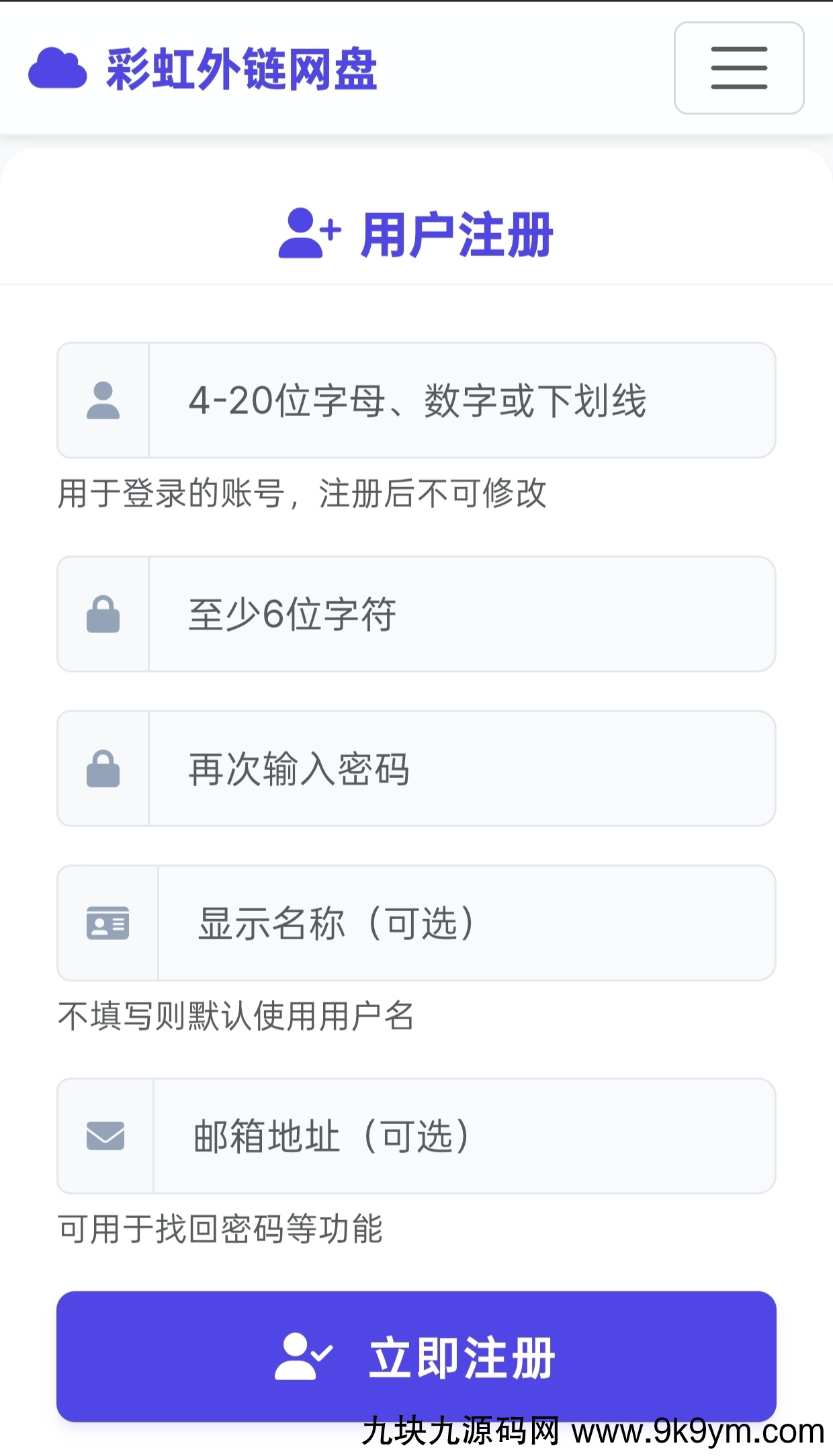833x1456 pixels.
Task: Click the user-check icon on 立即注册 button
Action: (303, 1357)
